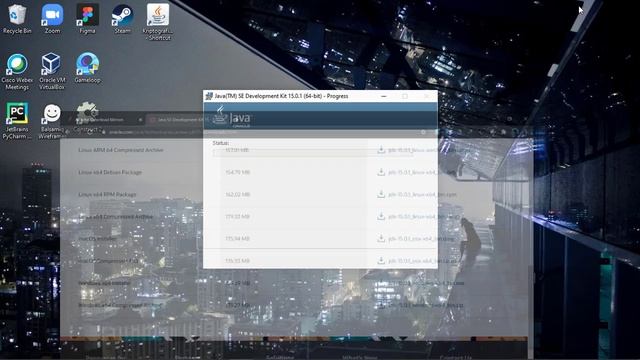Select the '175.94 MB' file size
The height and width of the screenshot is (360, 640).
[238, 238]
